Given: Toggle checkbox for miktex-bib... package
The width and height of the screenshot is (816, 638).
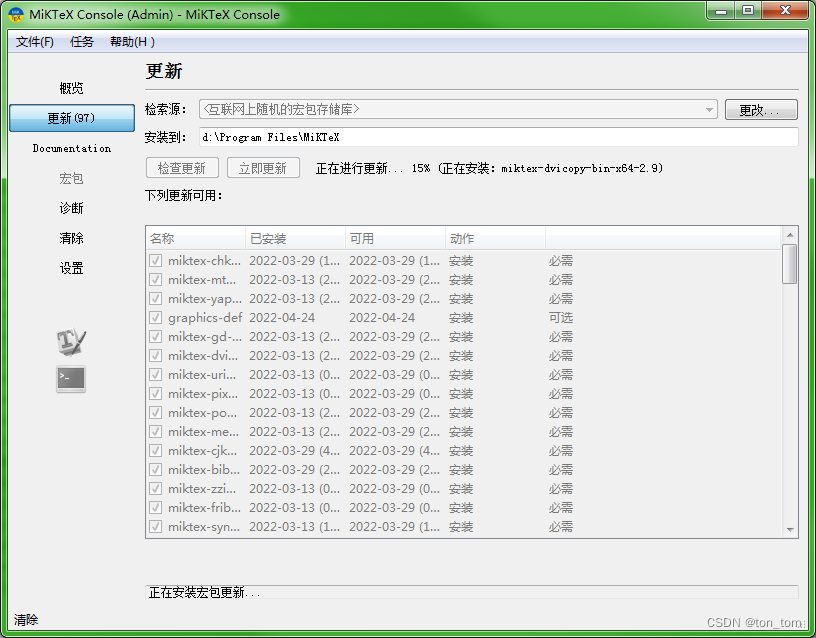Looking at the screenshot, I should point(156,469).
